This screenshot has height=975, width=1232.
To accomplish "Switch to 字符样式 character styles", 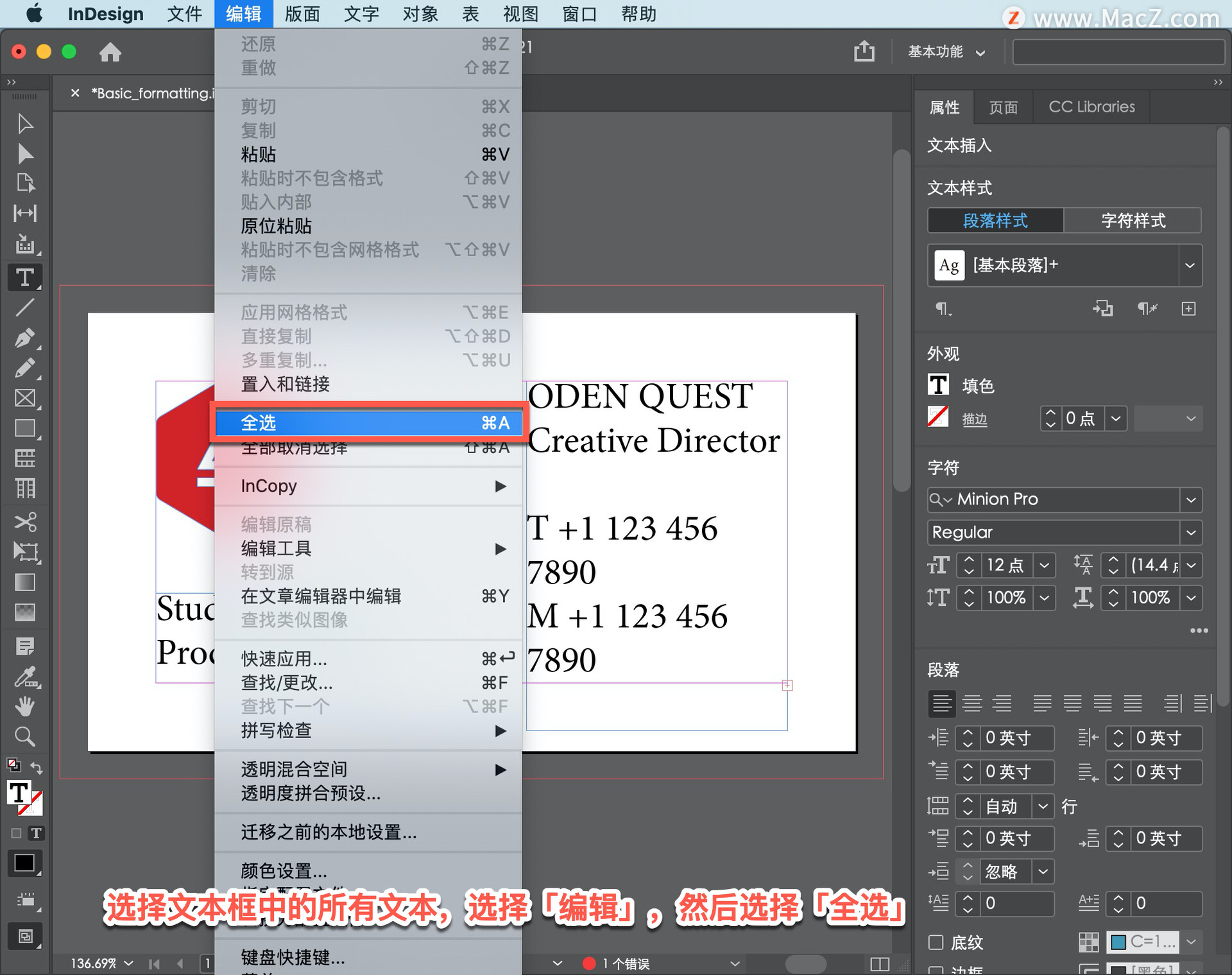I will pyautogui.click(x=1133, y=220).
